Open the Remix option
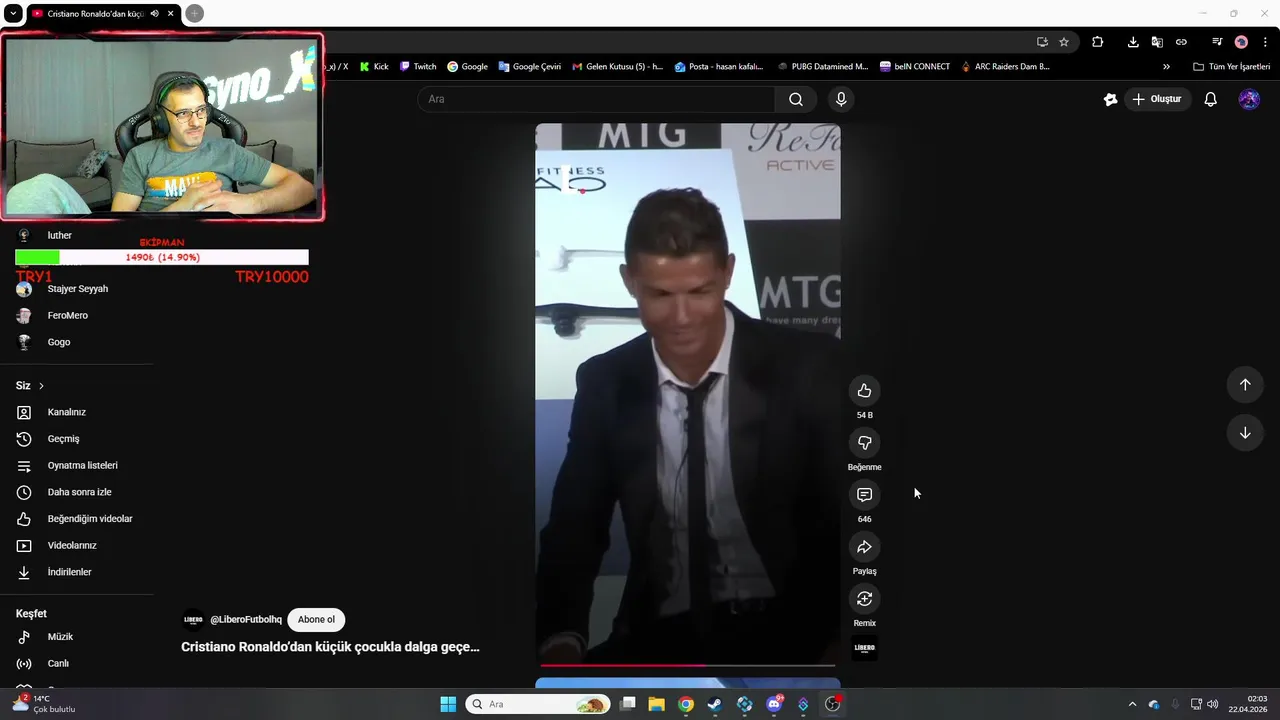Image resolution: width=1280 pixels, height=720 pixels. (x=864, y=599)
